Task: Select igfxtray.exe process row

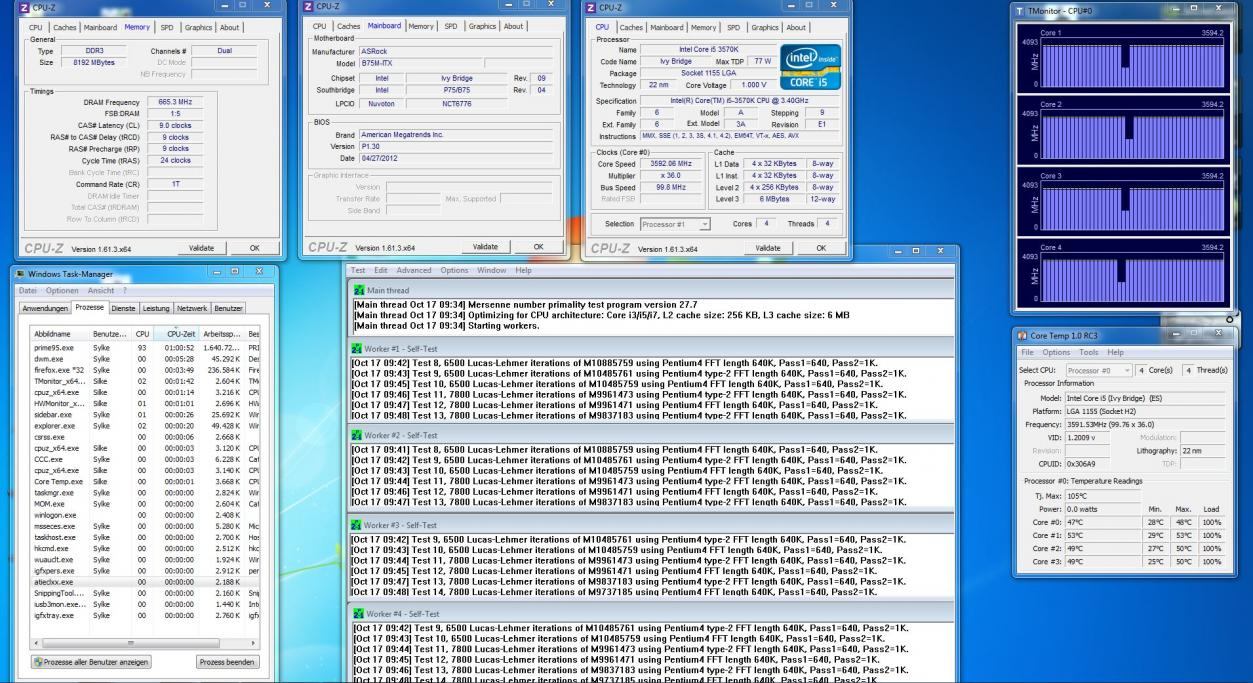Action: [x=145, y=615]
